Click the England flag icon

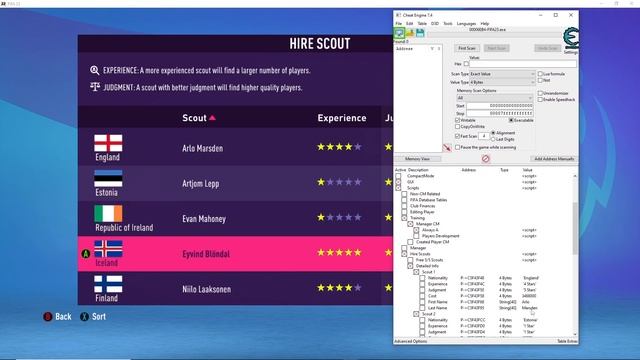(108, 143)
